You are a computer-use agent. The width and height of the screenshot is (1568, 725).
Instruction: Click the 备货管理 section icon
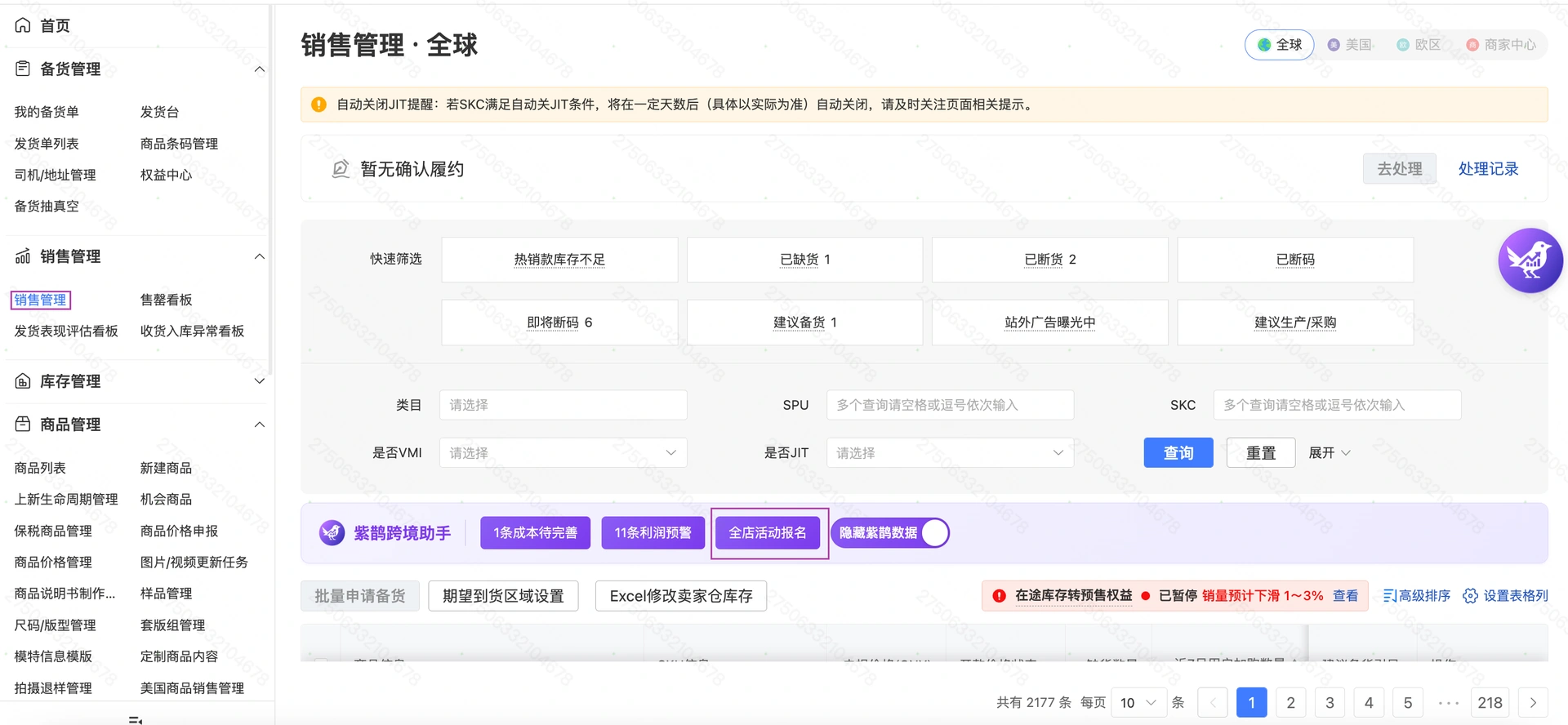(23, 69)
